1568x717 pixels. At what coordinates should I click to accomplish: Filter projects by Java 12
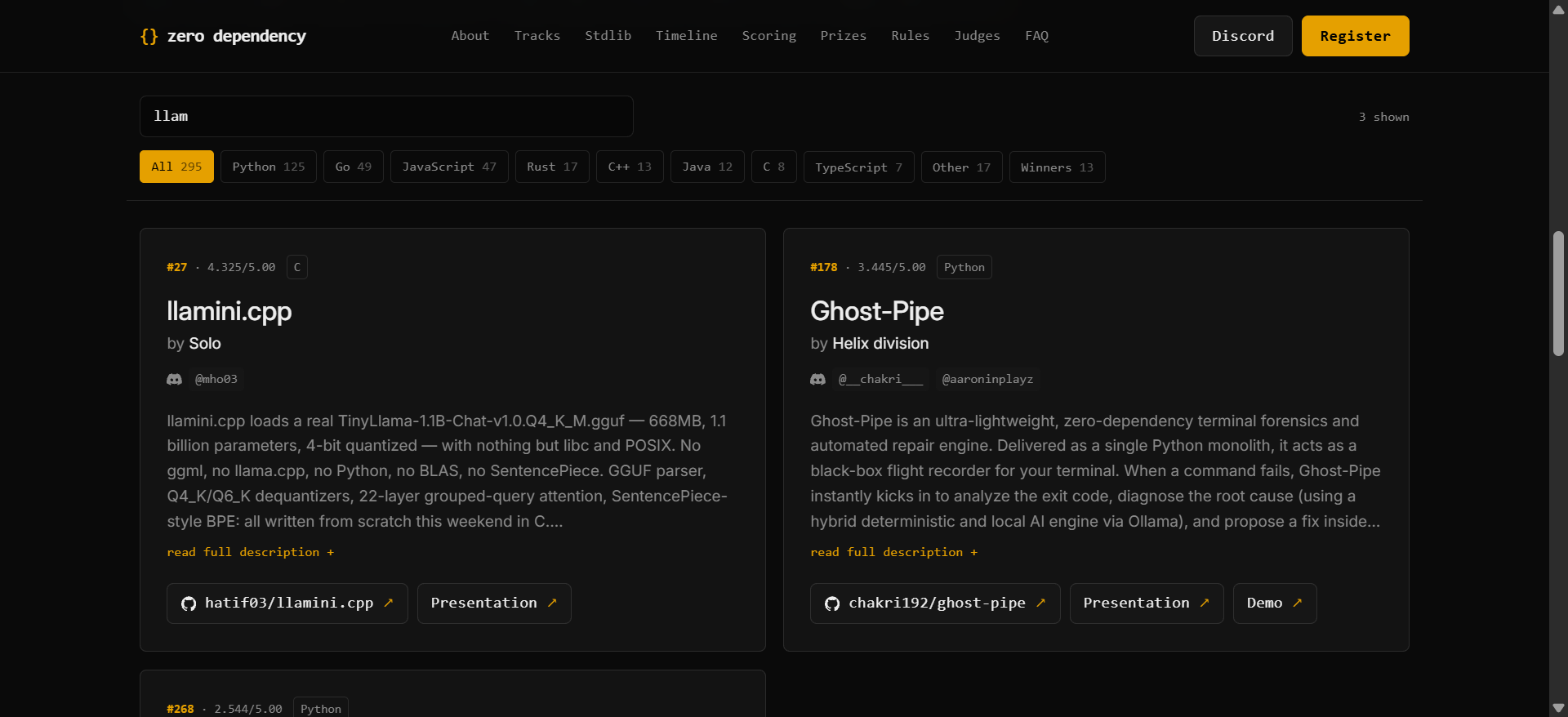point(707,167)
